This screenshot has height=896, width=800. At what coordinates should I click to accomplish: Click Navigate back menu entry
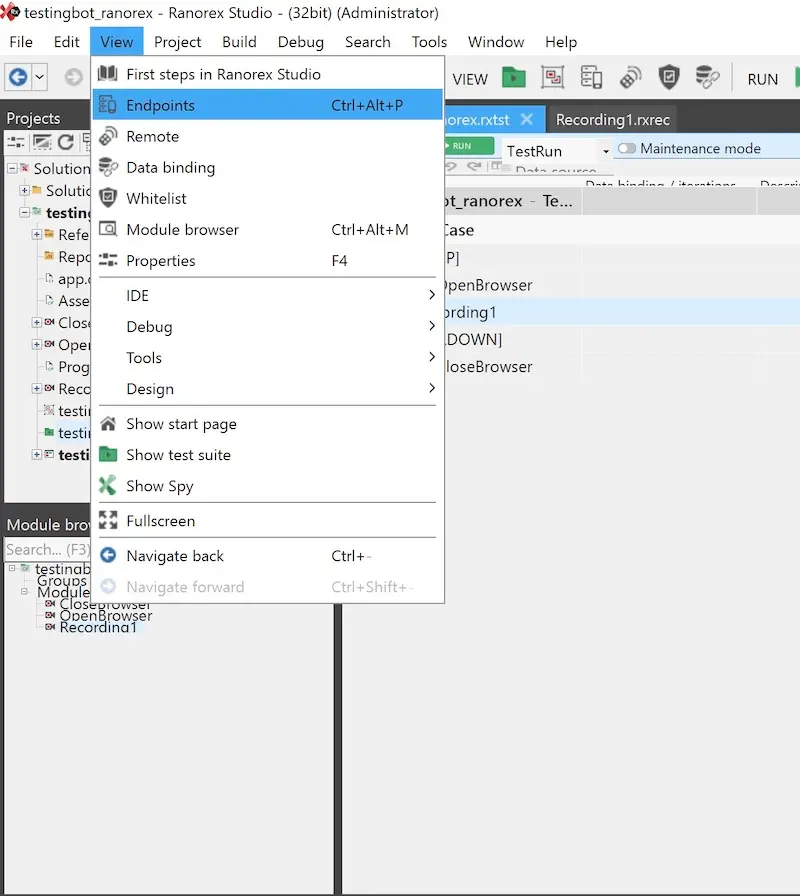point(267,556)
